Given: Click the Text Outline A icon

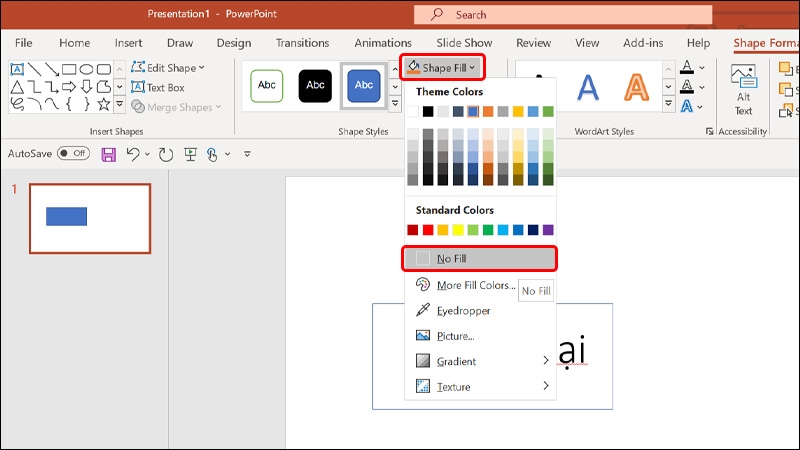Looking at the screenshot, I should pyautogui.click(x=687, y=86).
